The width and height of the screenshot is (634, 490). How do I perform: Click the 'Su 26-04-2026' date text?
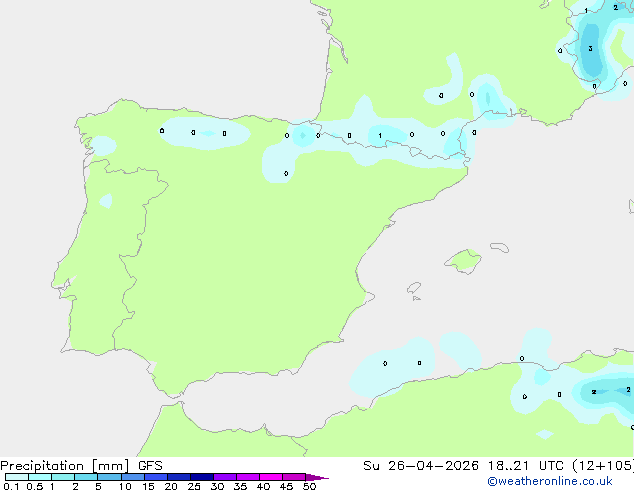421,466
